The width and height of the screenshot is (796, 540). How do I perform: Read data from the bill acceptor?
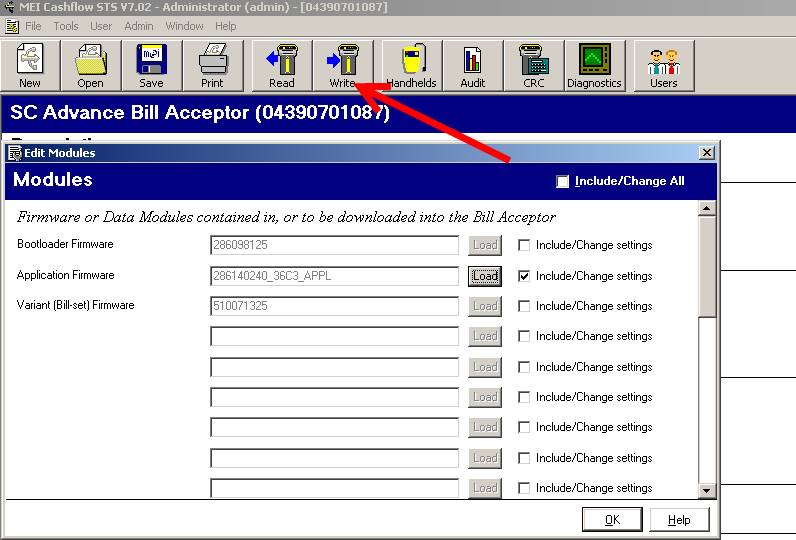tap(282, 66)
